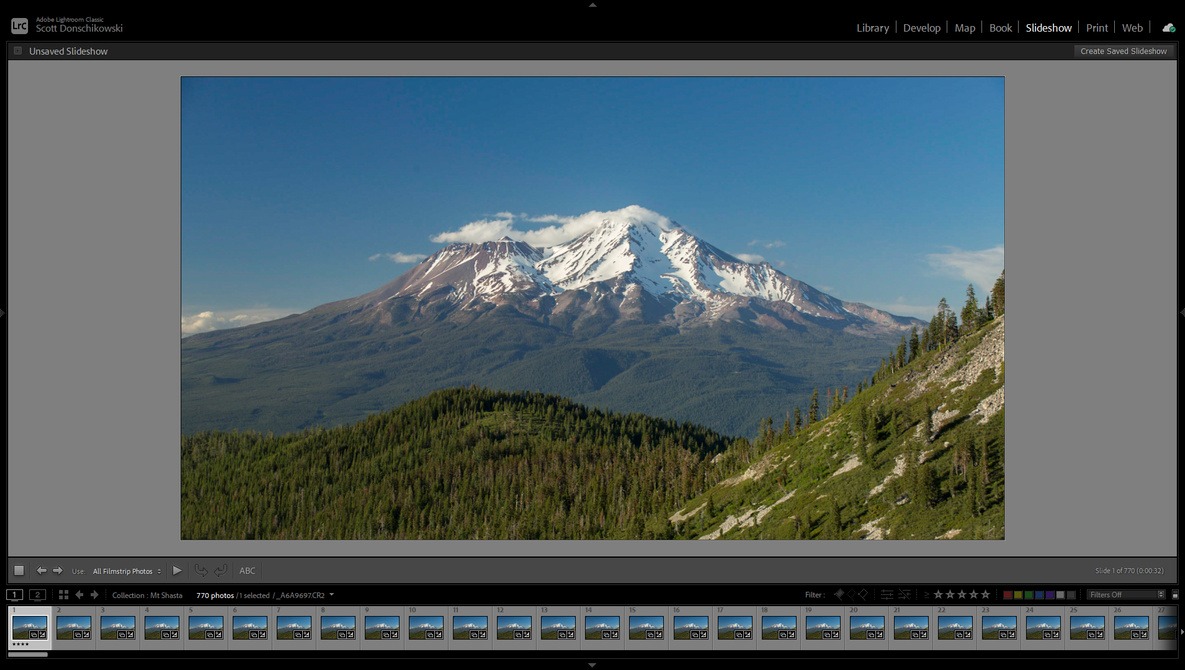Image resolution: width=1185 pixels, height=670 pixels.
Task: Preview the slideshow with the play button
Action: tap(177, 570)
